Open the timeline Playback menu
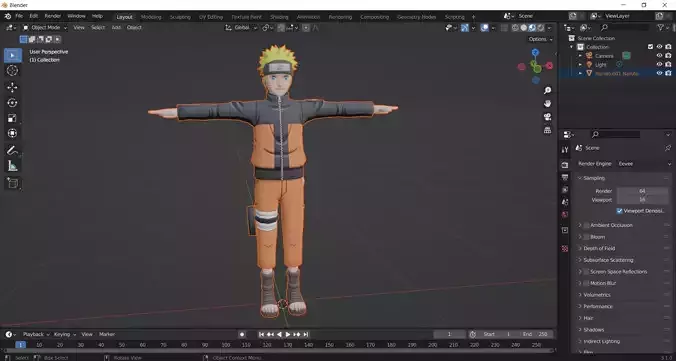 pyautogui.click(x=36, y=334)
